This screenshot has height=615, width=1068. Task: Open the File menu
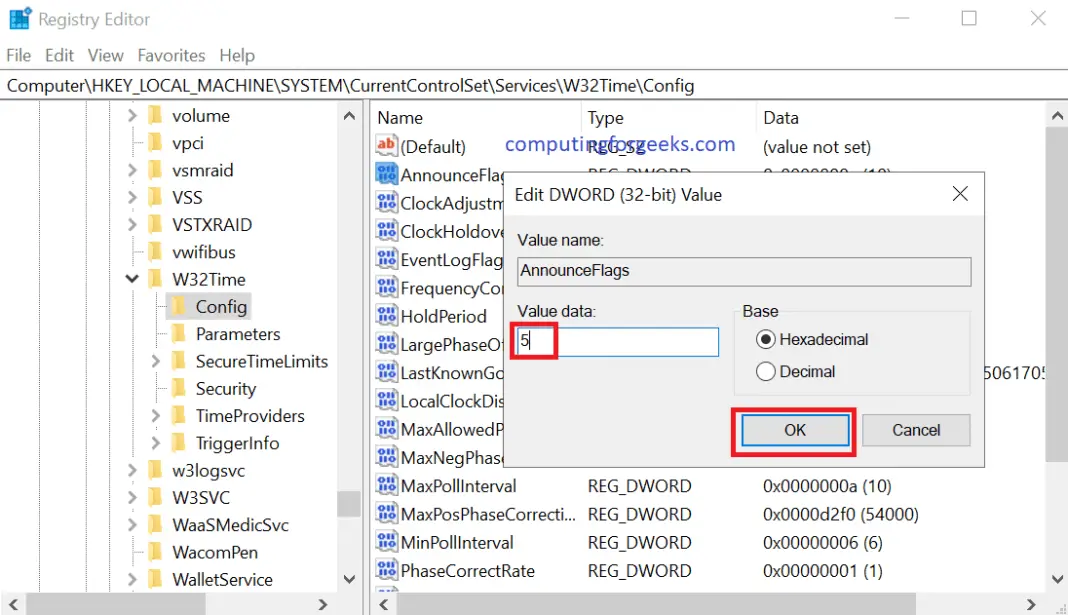(18, 55)
